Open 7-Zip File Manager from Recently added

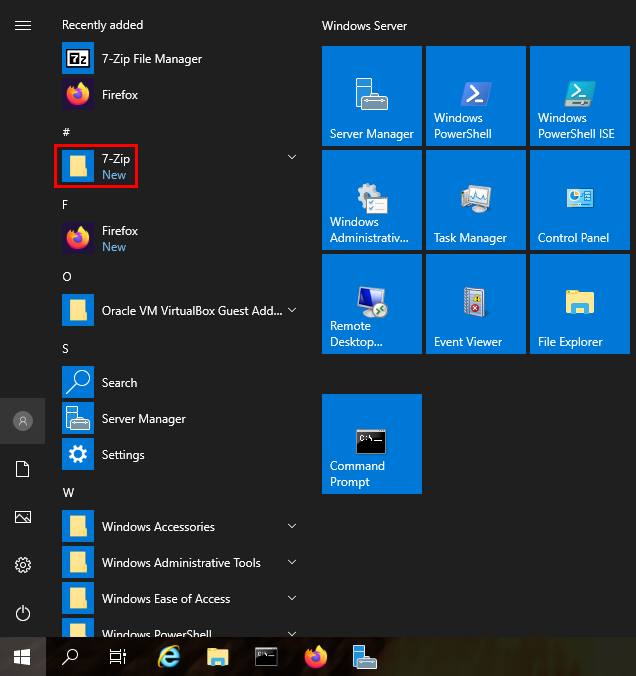(x=151, y=59)
